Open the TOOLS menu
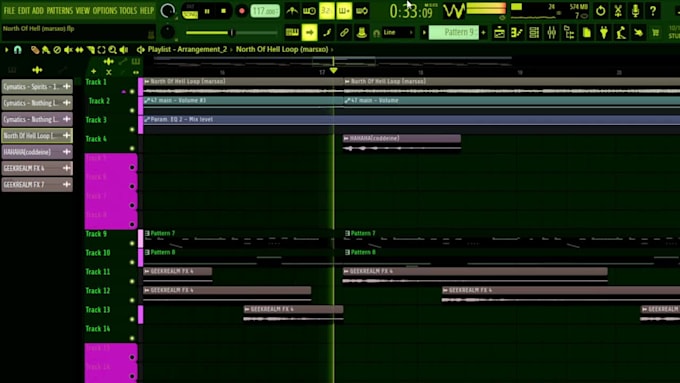 coord(128,10)
